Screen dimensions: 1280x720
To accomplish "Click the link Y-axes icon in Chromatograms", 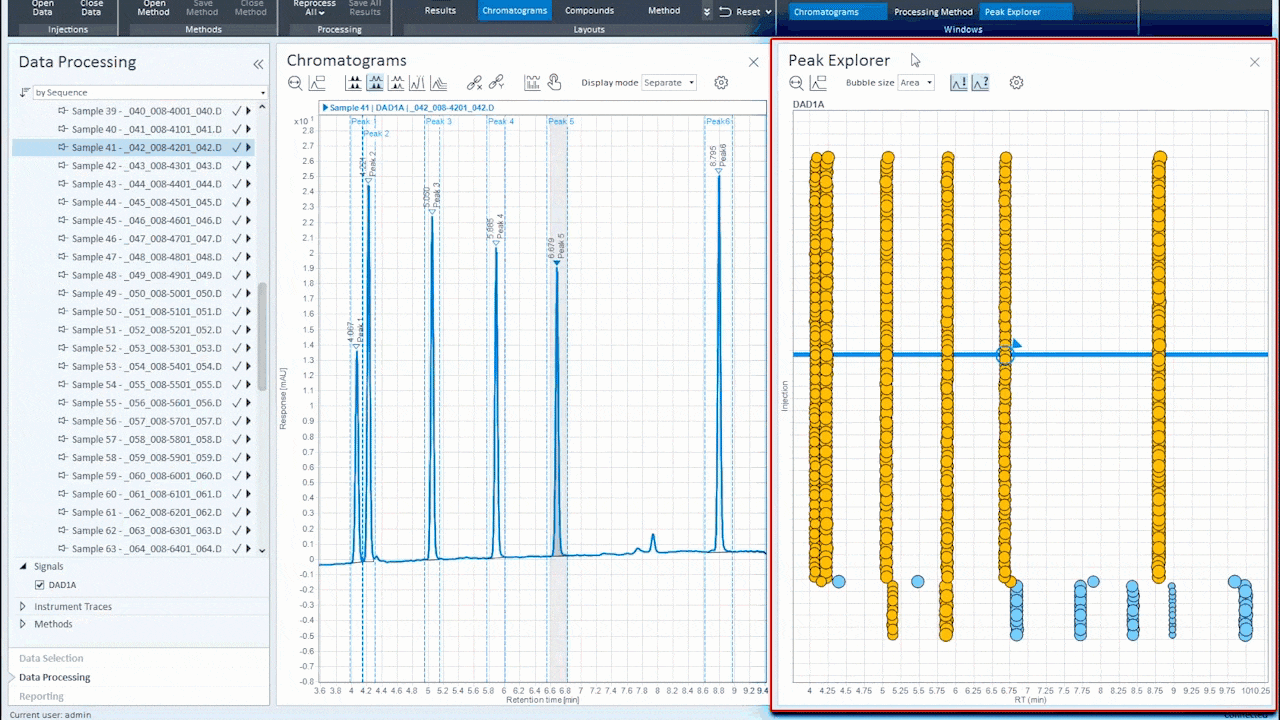I will click(496, 83).
